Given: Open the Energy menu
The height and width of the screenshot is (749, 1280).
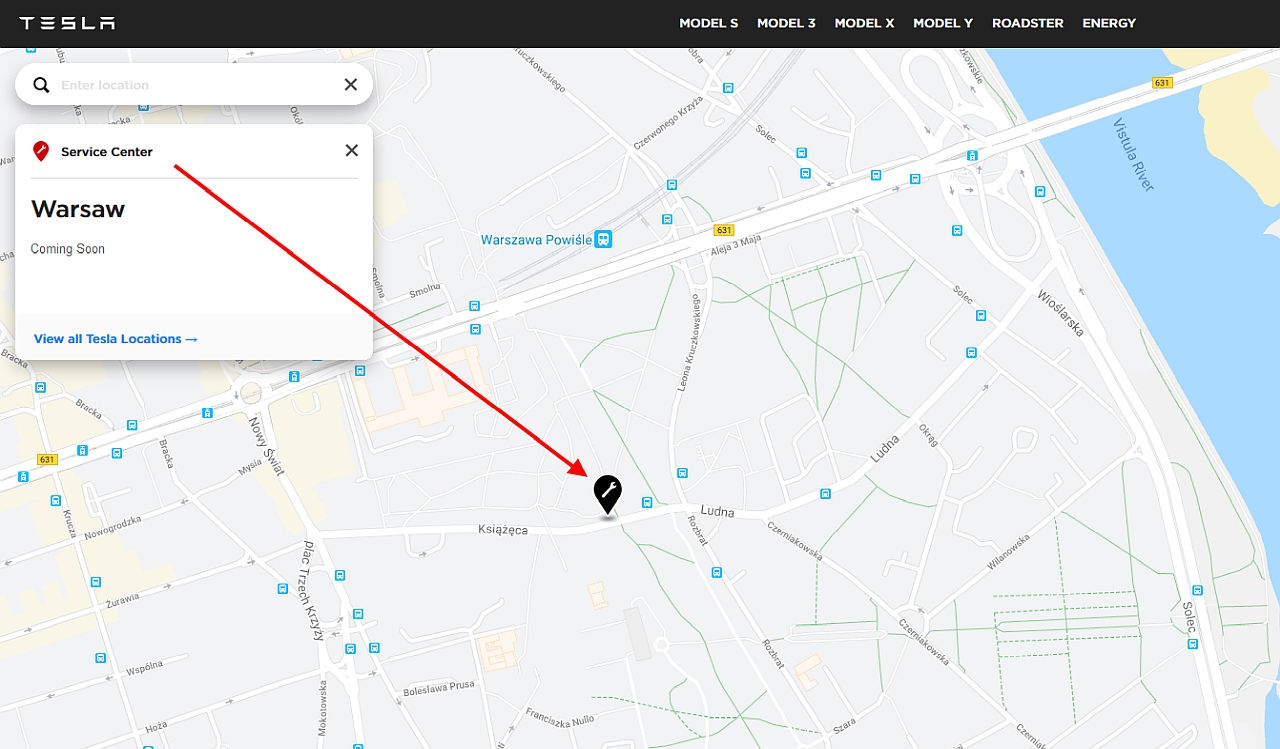Looking at the screenshot, I should point(1109,23).
